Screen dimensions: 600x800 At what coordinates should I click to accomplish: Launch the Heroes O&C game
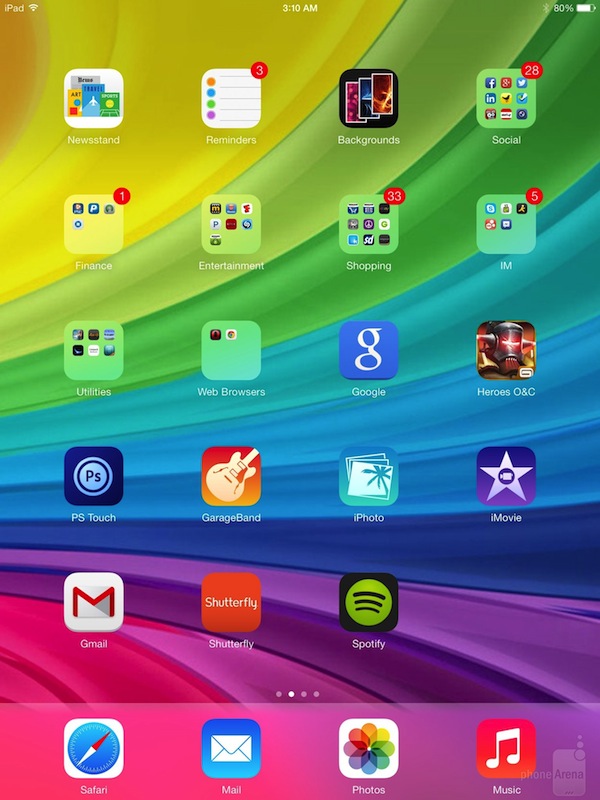click(x=506, y=351)
